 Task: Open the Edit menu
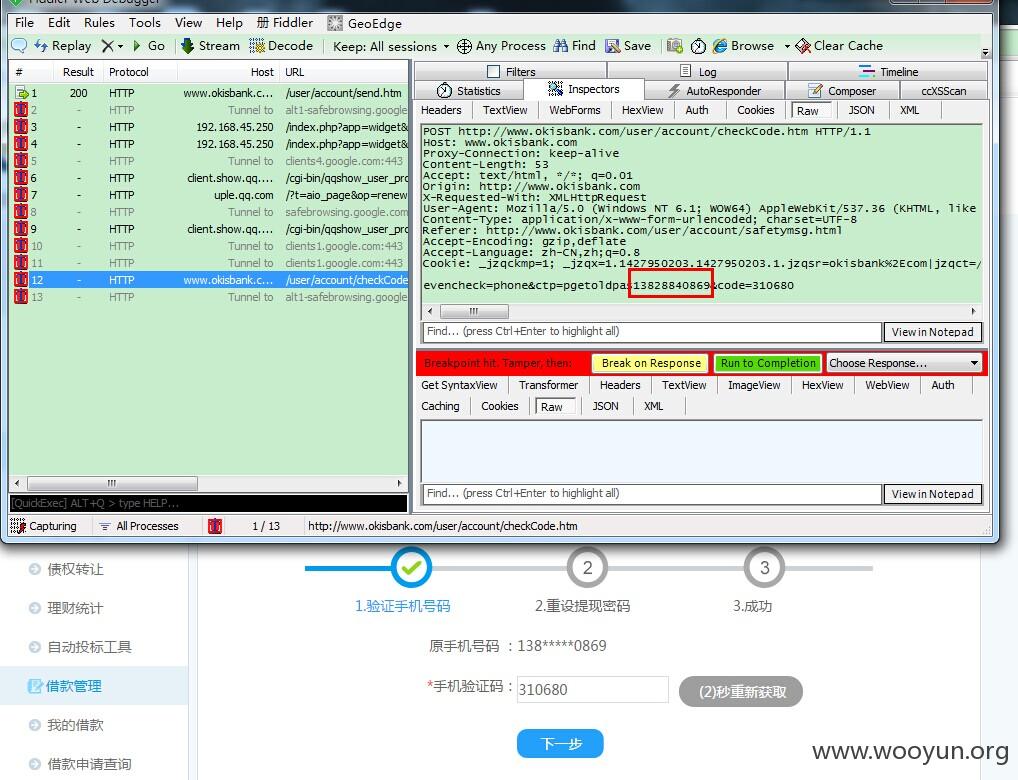[x=58, y=23]
